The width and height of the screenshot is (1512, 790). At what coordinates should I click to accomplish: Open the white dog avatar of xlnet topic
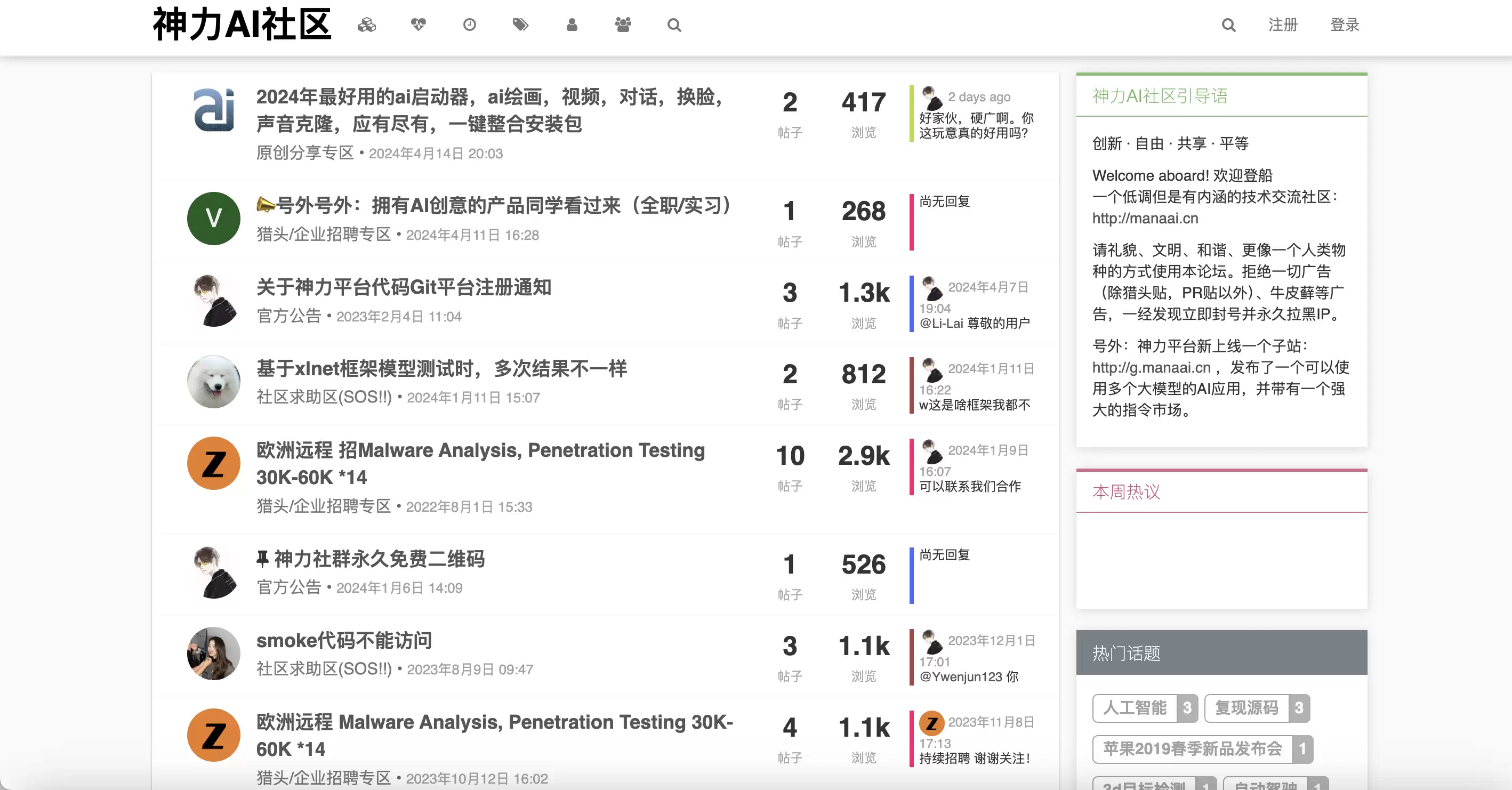pos(214,382)
